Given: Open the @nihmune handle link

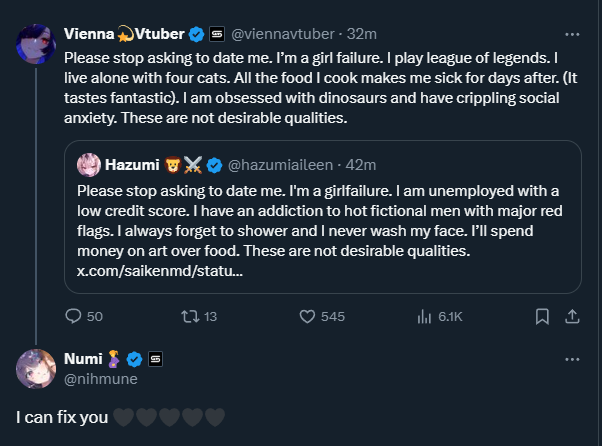Looking at the screenshot, I should click(97, 378).
